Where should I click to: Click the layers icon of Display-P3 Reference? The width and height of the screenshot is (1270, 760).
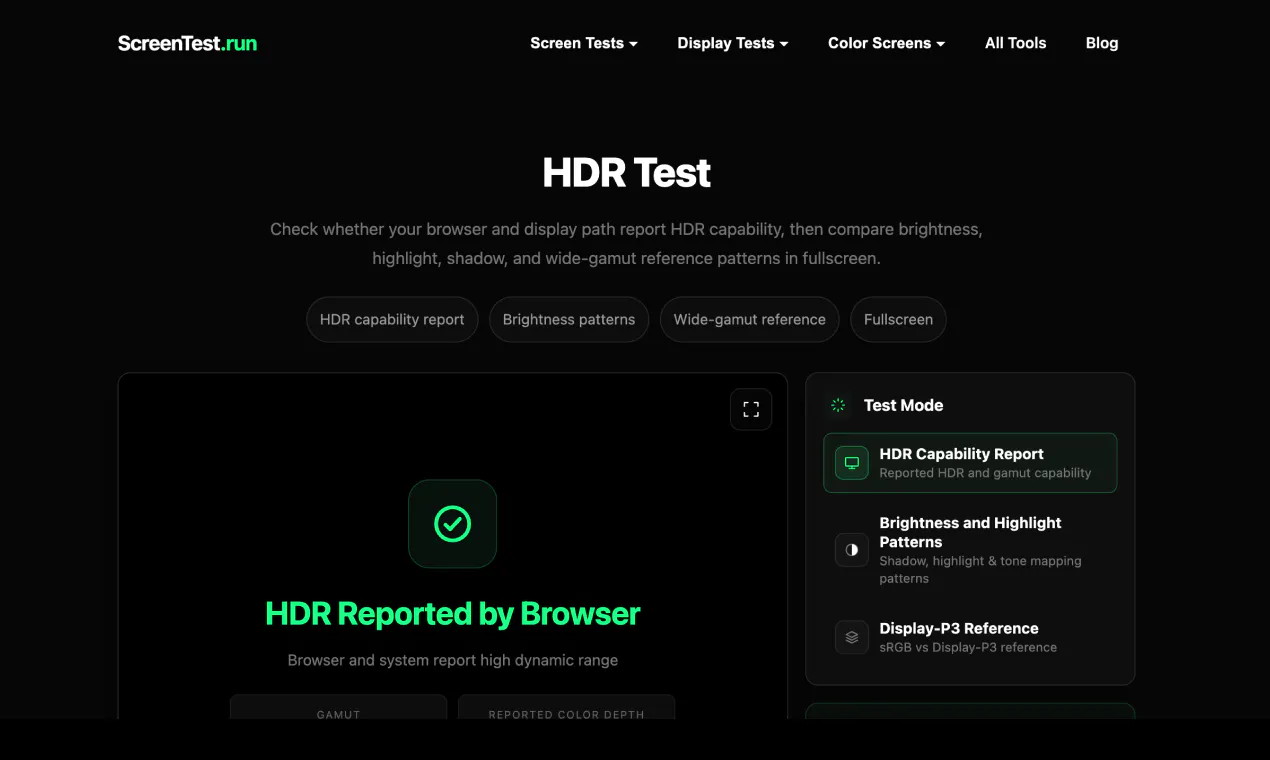[x=852, y=637]
